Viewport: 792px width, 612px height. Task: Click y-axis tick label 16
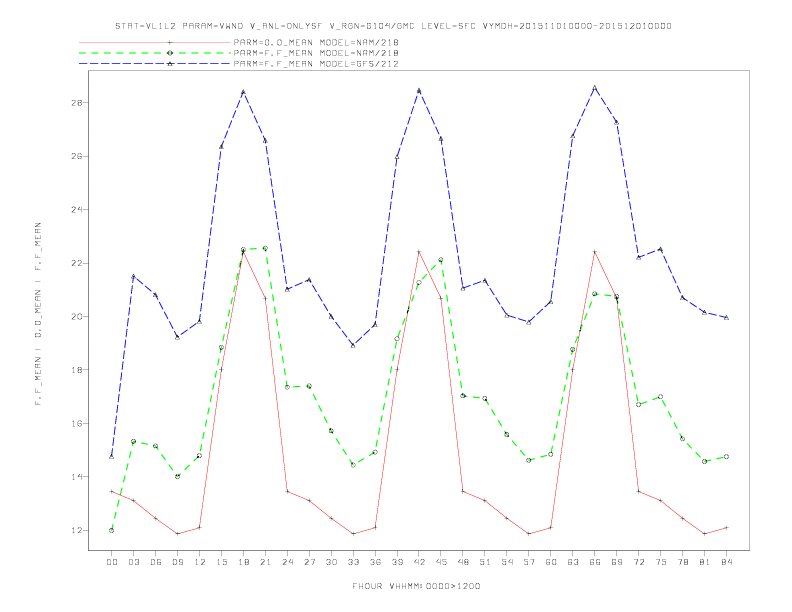pos(77,423)
